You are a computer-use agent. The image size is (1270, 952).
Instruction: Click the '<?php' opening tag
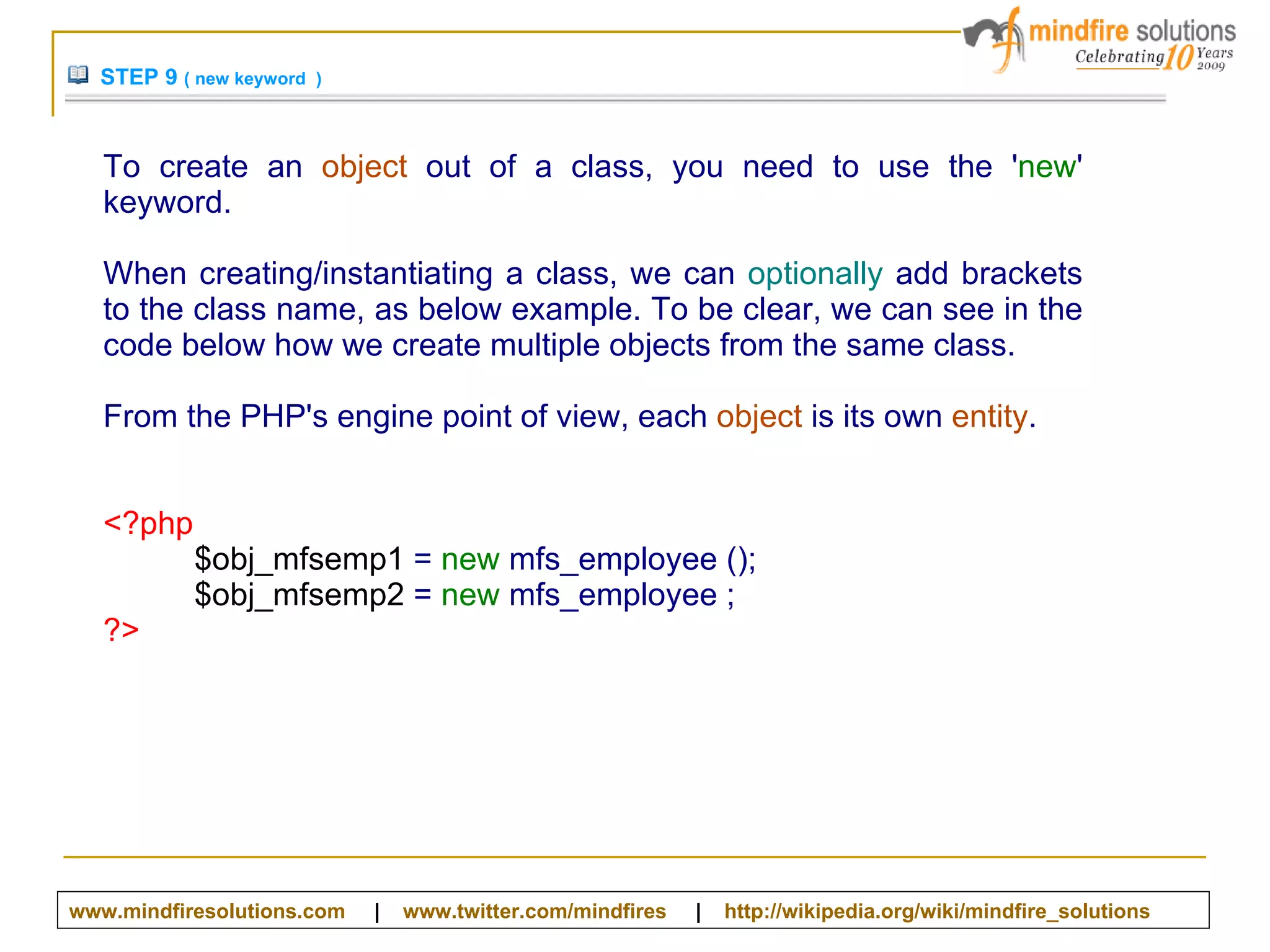[x=148, y=524]
